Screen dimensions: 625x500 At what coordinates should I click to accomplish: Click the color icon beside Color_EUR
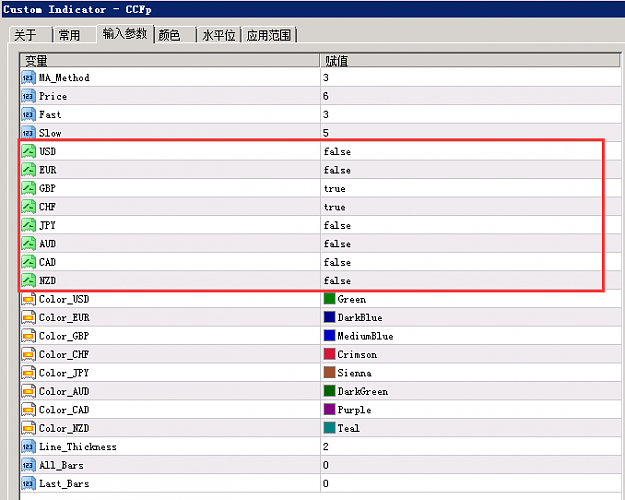click(x=28, y=317)
